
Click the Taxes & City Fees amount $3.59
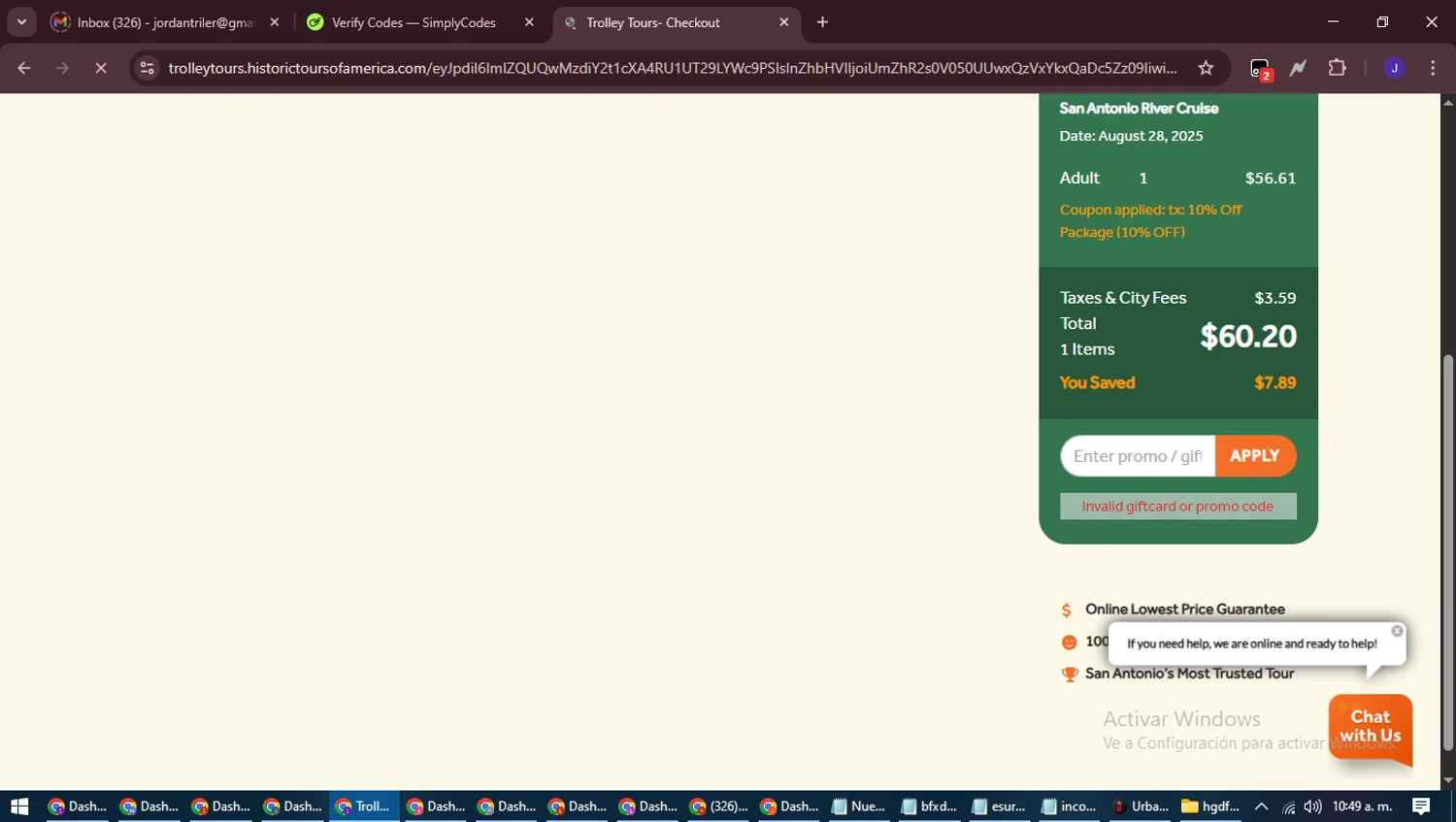(x=1274, y=299)
